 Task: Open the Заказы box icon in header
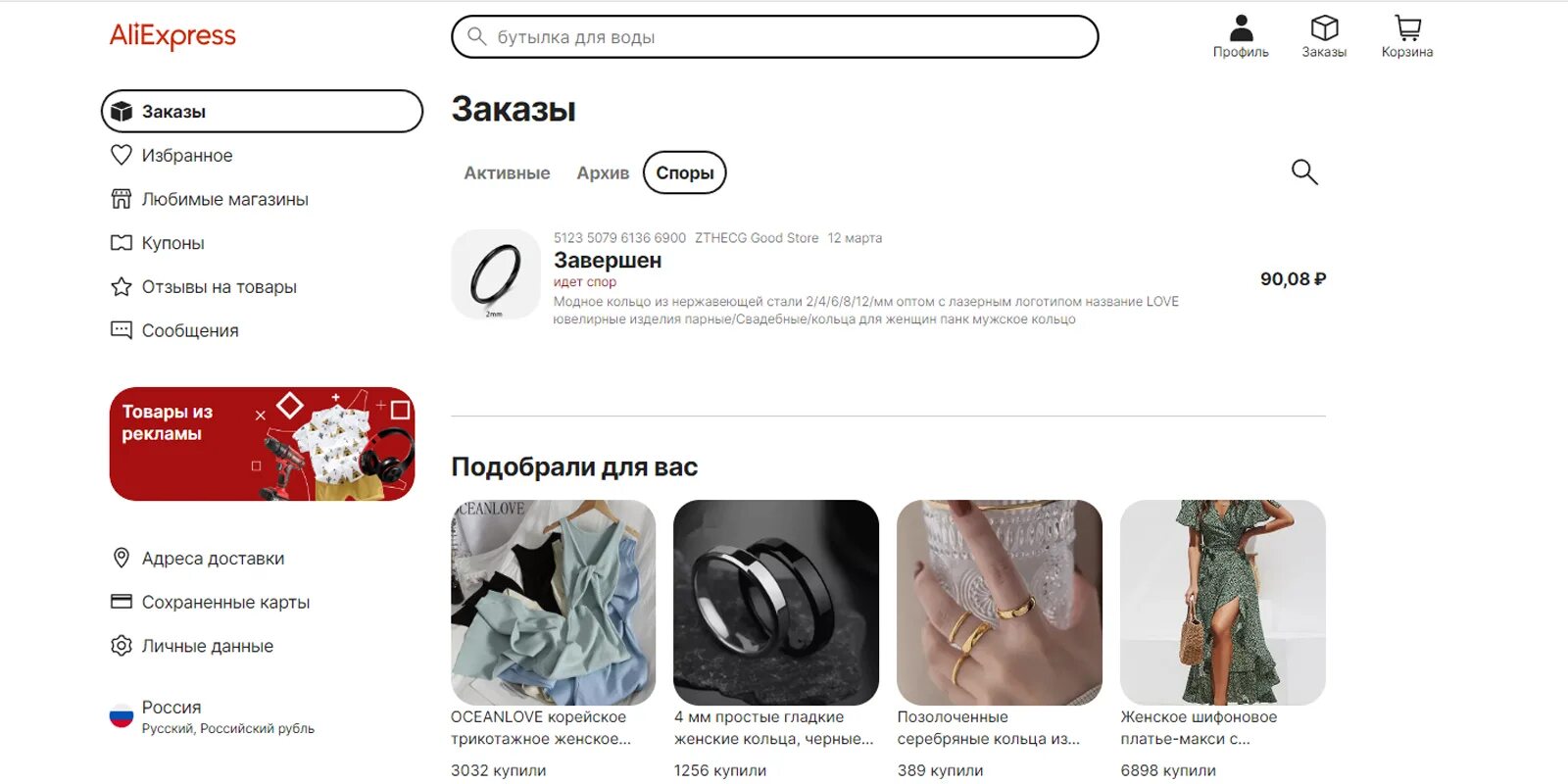tap(1324, 37)
